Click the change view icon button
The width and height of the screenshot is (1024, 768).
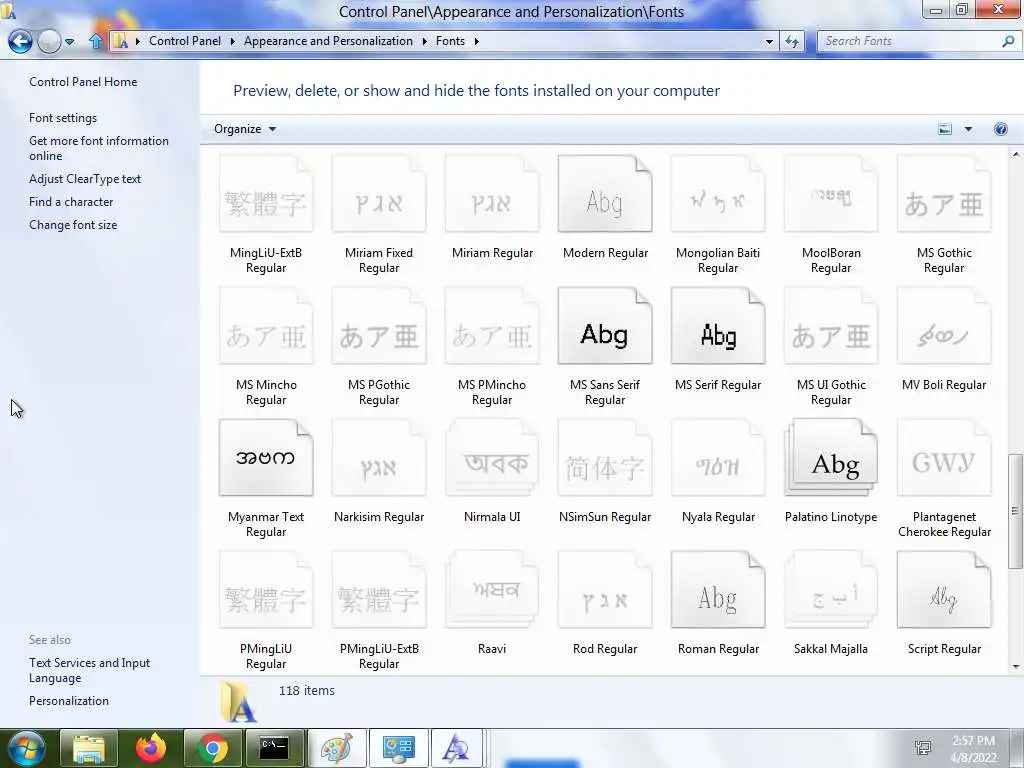944,129
